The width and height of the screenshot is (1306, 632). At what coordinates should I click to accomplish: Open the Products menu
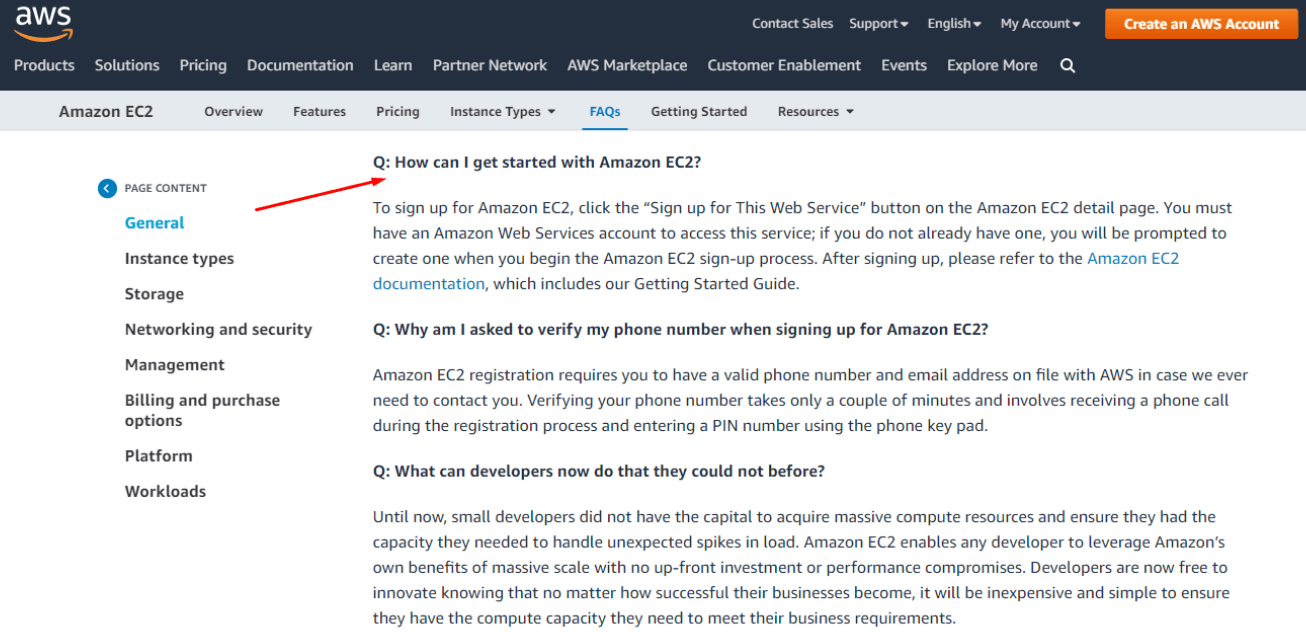(44, 65)
